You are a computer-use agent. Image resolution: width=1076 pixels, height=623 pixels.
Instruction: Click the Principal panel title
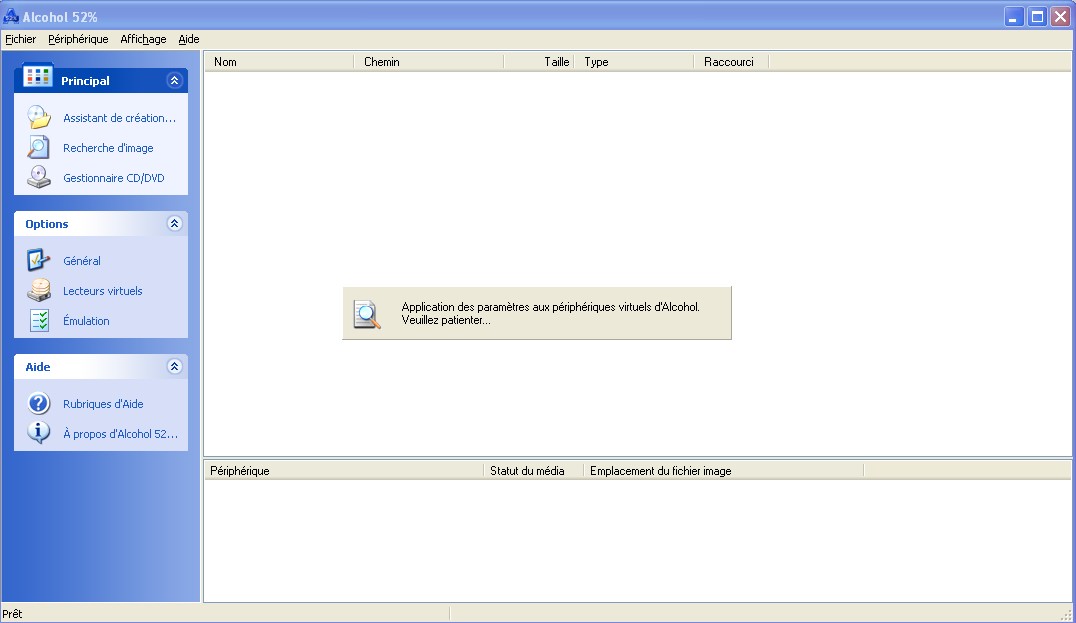click(85, 81)
